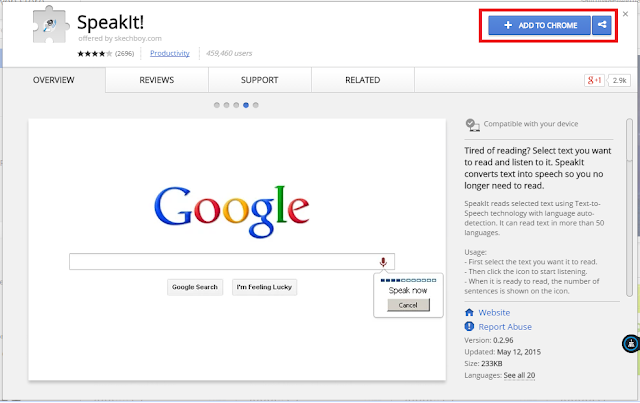Show the third screenshot via third dot
The image size is (640, 403).
click(x=236, y=105)
